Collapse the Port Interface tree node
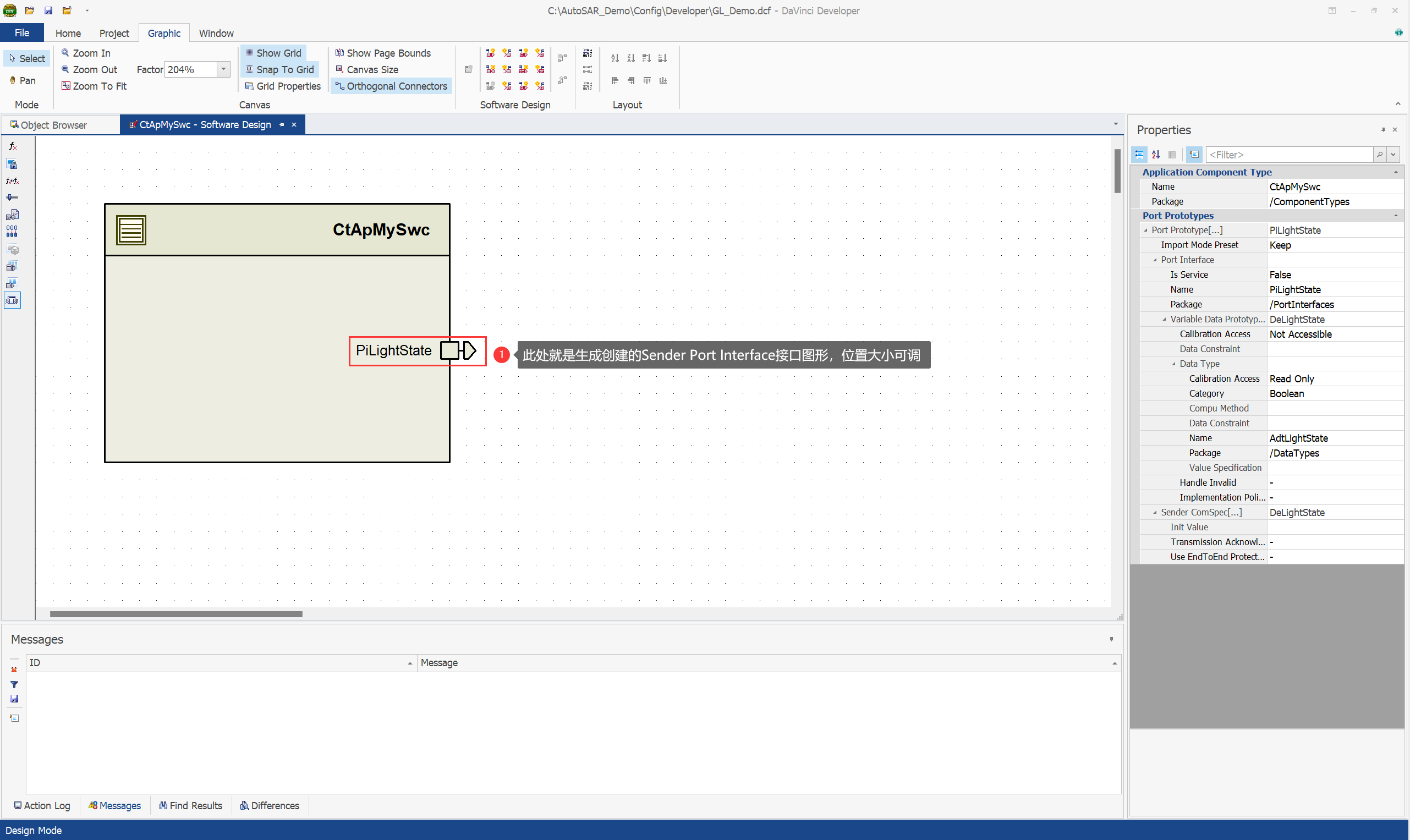1410x840 pixels. click(1155, 260)
